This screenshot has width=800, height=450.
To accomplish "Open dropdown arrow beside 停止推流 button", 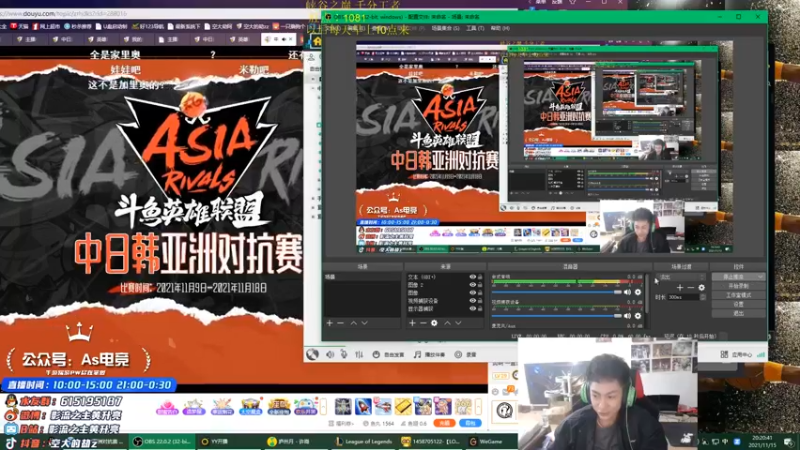I will pyautogui.click(x=761, y=277).
